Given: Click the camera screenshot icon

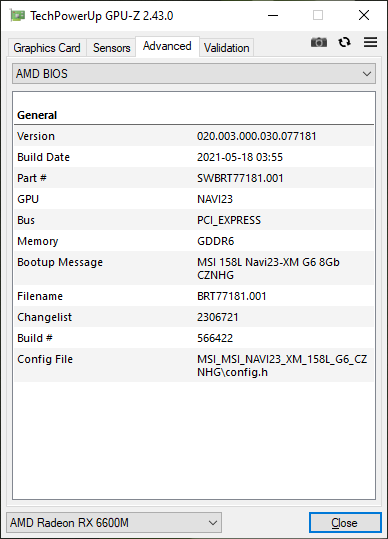Looking at the screenshot, I should point(319,42).
